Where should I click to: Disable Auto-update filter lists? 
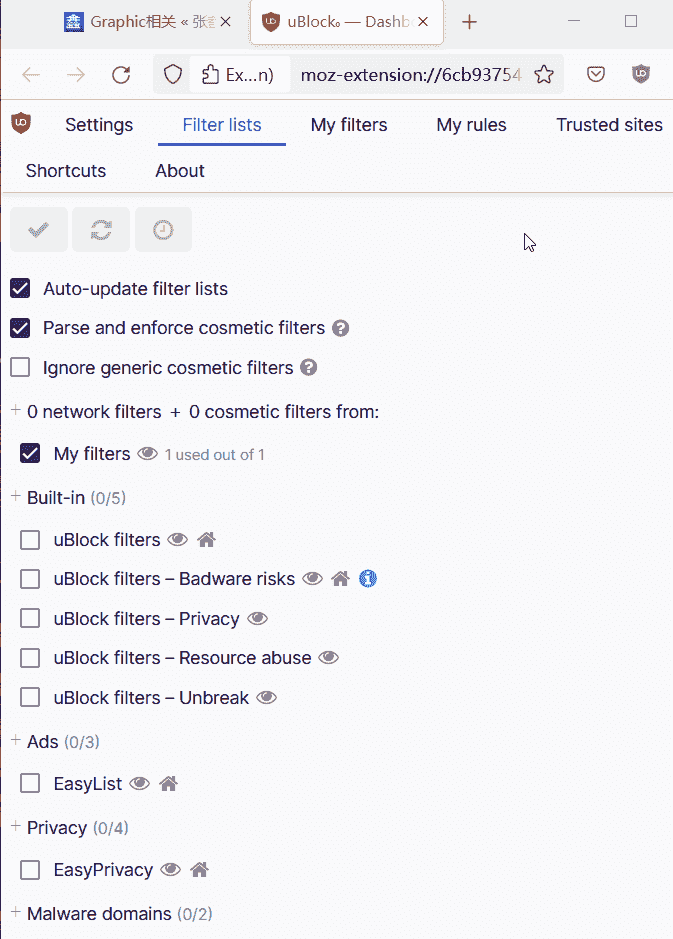pos(19,288)
